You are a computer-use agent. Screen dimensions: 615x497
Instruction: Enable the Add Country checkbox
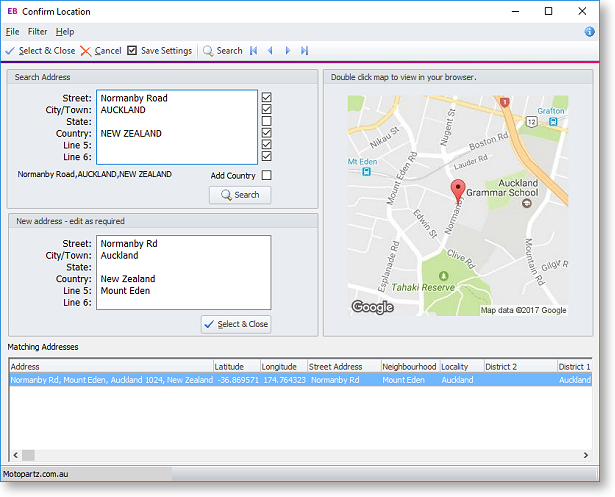(266, 176)
